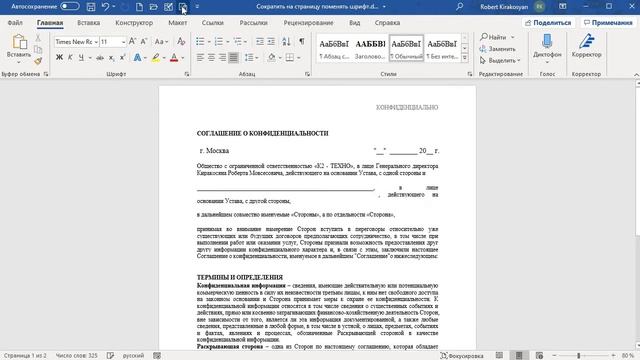Image resolution: width=640 pixels, height=360 pixels.
Task: Toggle subscript x₂ formatting
Action: point(111,58)
